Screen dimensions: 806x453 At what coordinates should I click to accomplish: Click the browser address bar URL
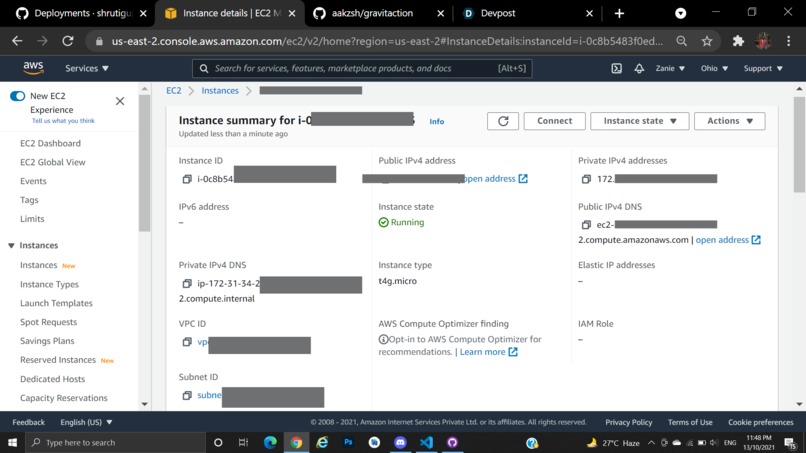click(387, 41)
